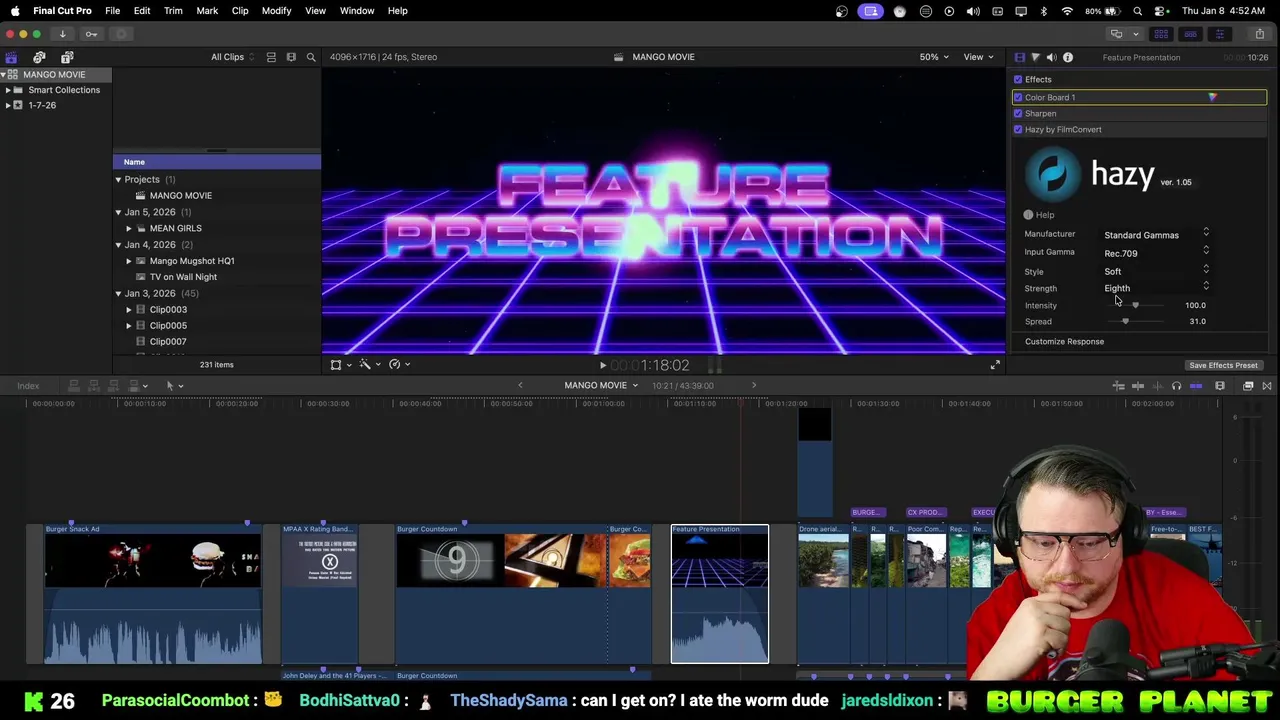Open the Manufacturer Standard Gammas dropdown
This screenshot has height=720, width=1280.
pos(1156,235)
